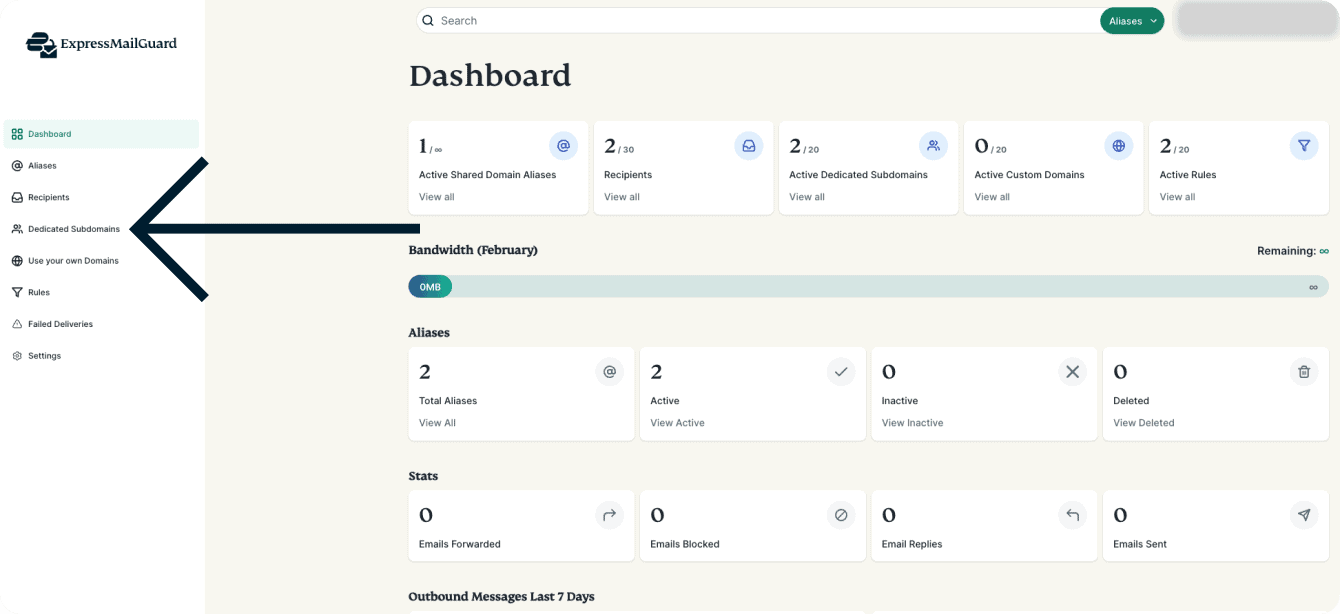This screenshot has height=614, width=1340.
Task: Click the forward arrow icon on Emails Forwarded
Action: (x=609, y=515)
